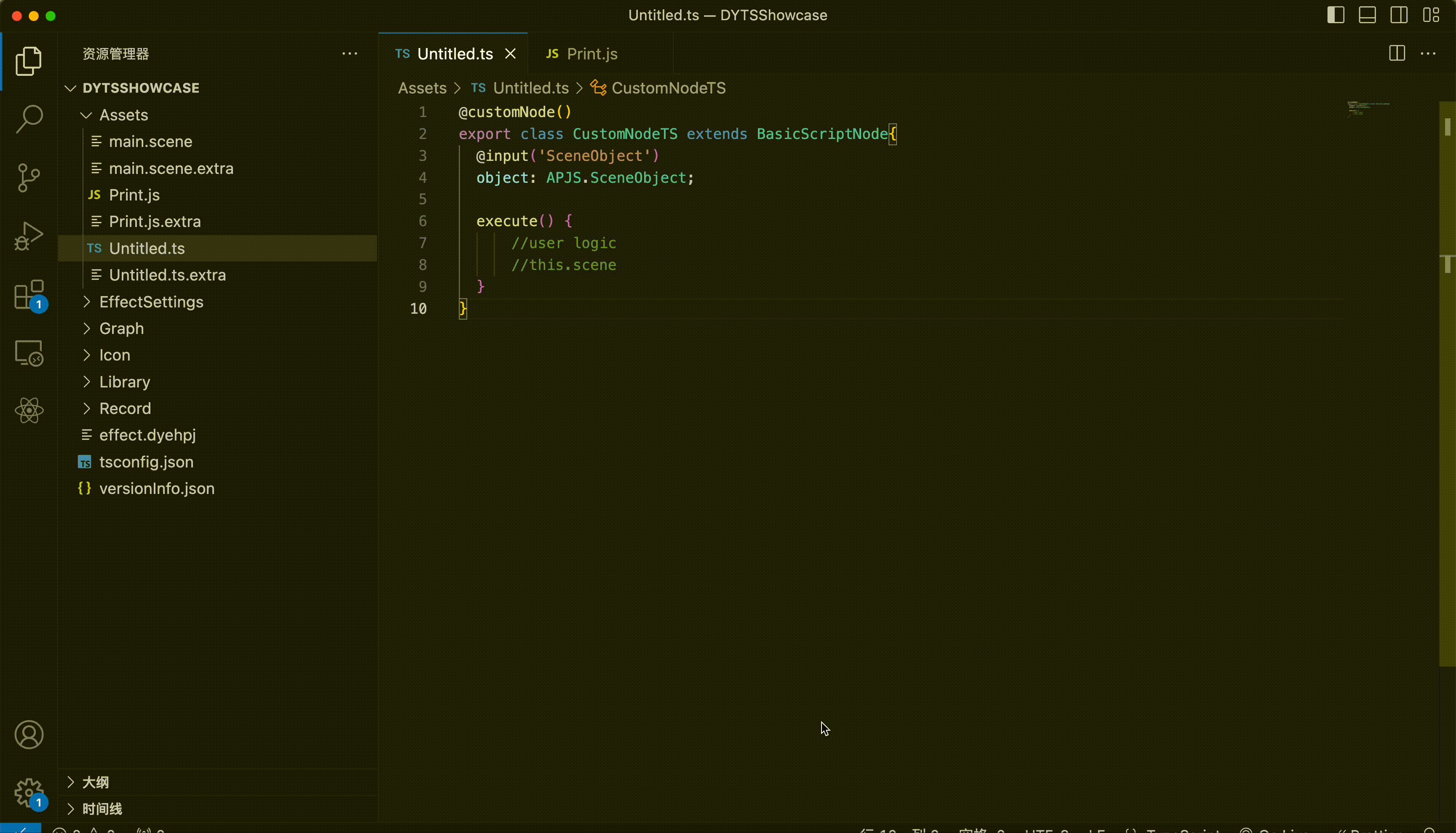
Task: Open explorer panel More Actions ellipsis
Action: click(x=350, y=53)
